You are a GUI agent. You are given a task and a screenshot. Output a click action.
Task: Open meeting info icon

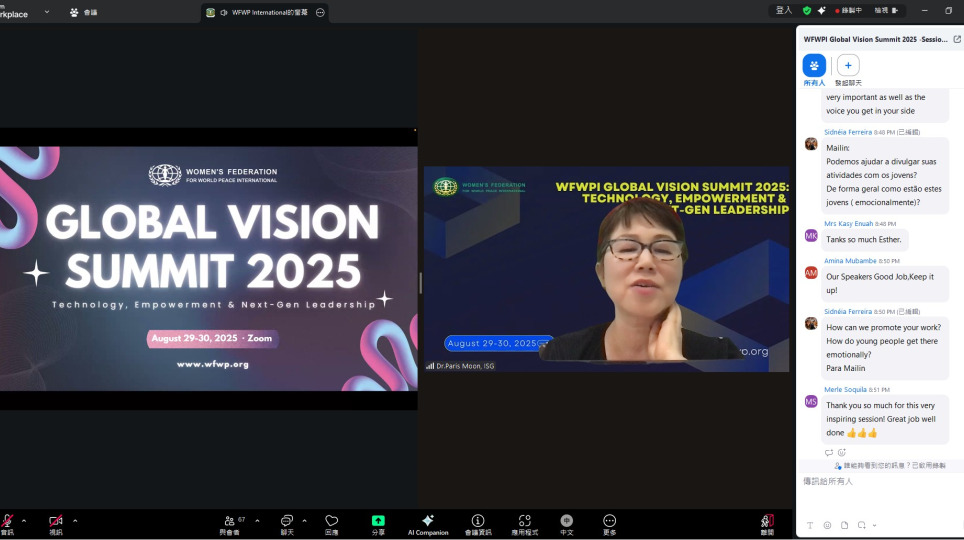coord(478,521)
